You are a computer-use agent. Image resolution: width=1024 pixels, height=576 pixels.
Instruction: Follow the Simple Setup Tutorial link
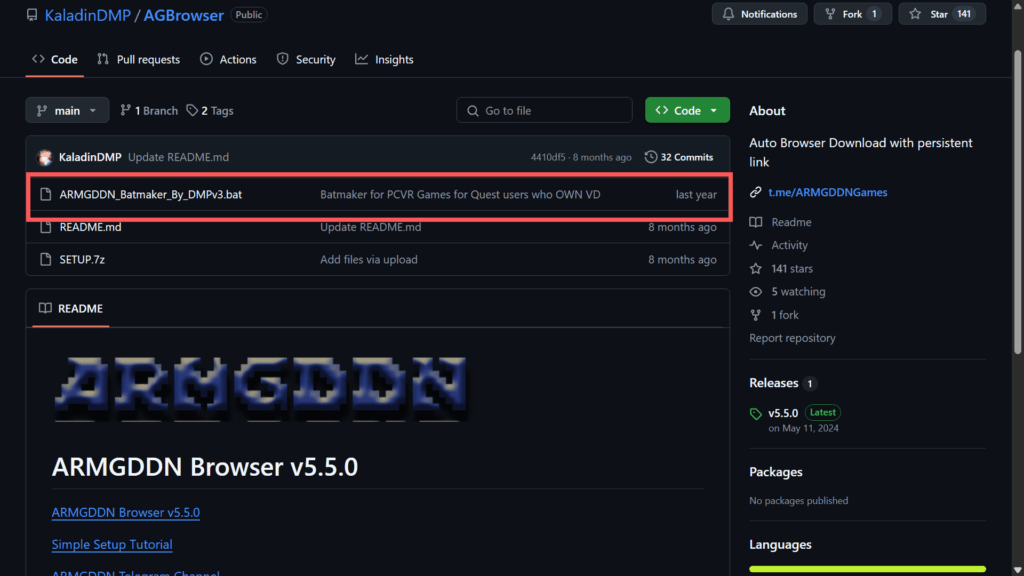(x=112, y=544)
